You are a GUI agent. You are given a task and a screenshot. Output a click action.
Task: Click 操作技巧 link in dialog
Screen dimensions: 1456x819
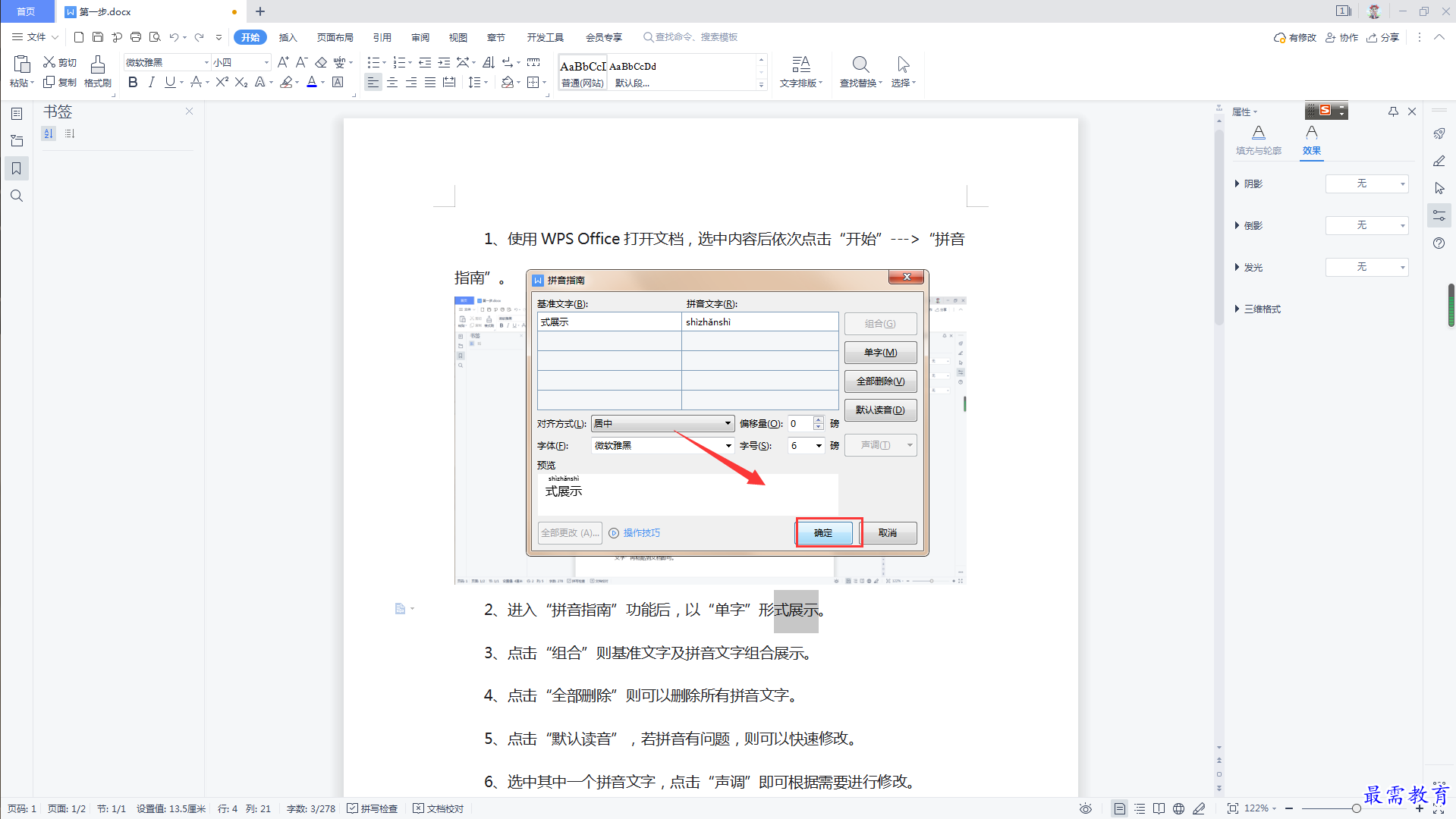(x=641, y=533)
